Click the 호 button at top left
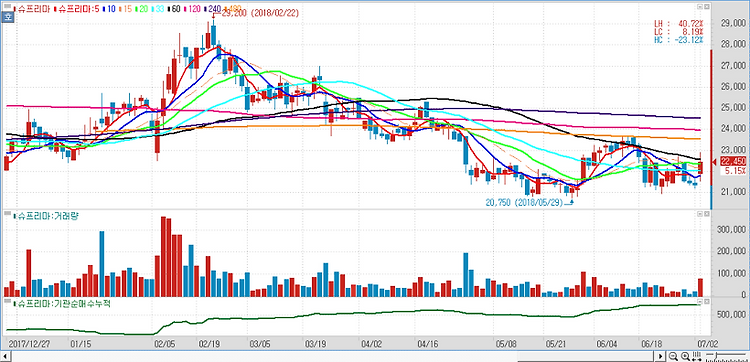The image size is (750, 362). [x=8, y=17]
